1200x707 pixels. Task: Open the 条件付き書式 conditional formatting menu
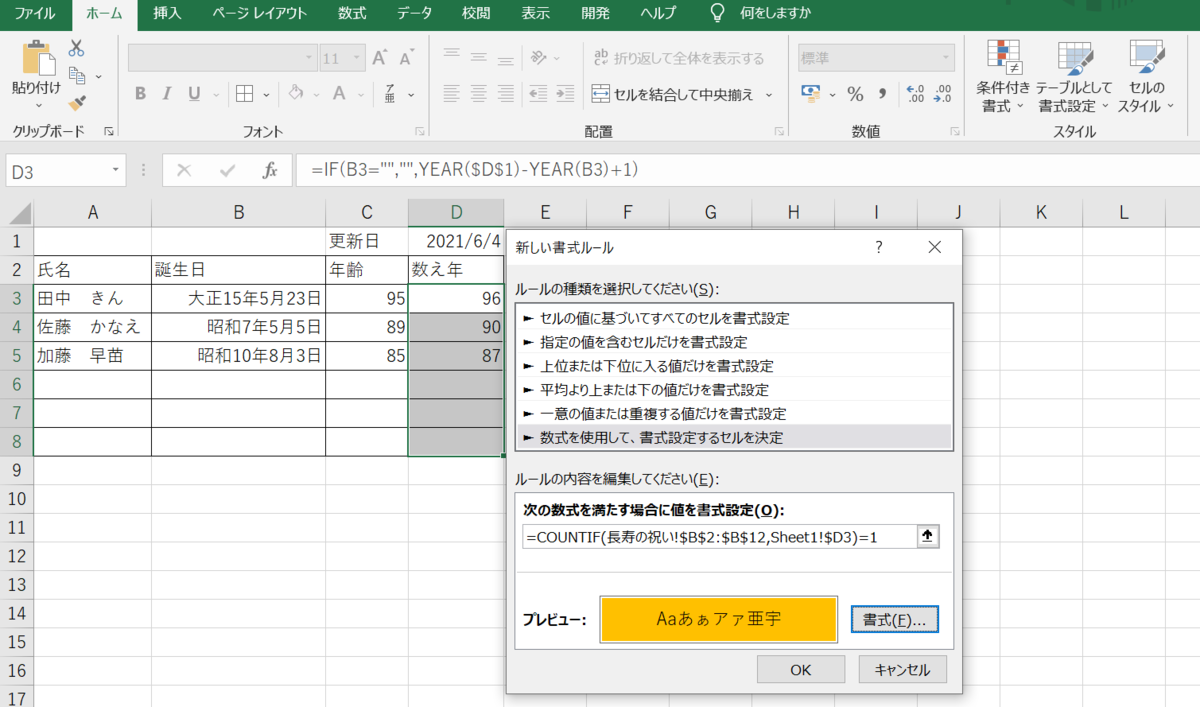coord(1003,77)
